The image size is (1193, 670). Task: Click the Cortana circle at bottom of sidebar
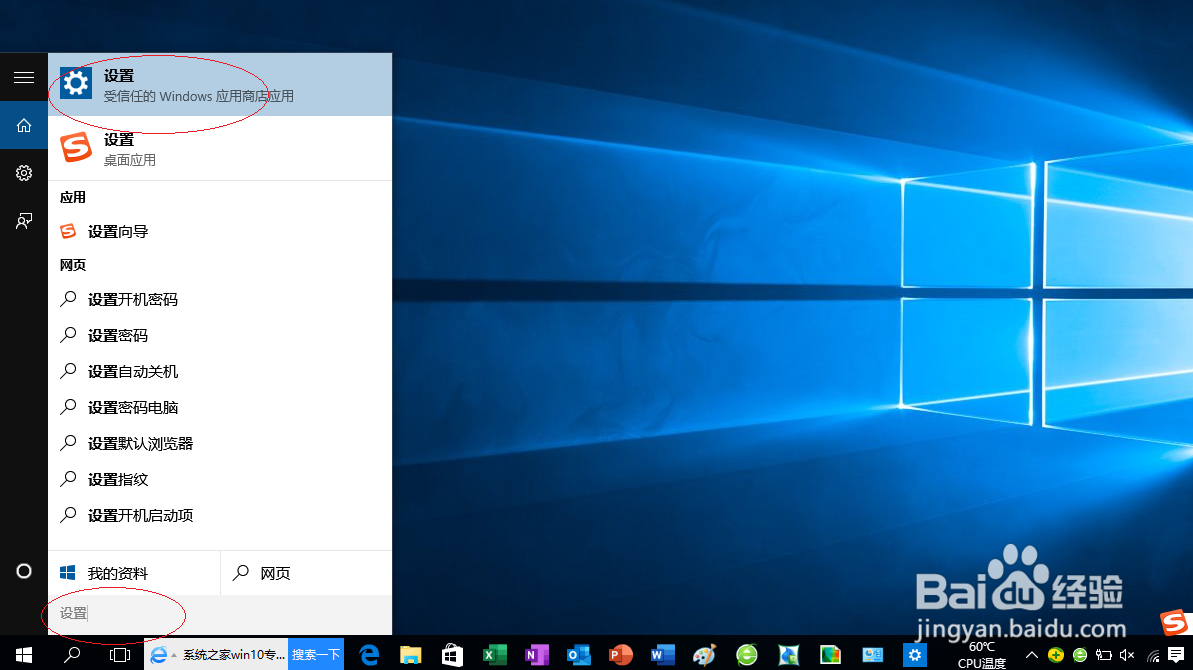pyautogui.click(x=23, y=571)
